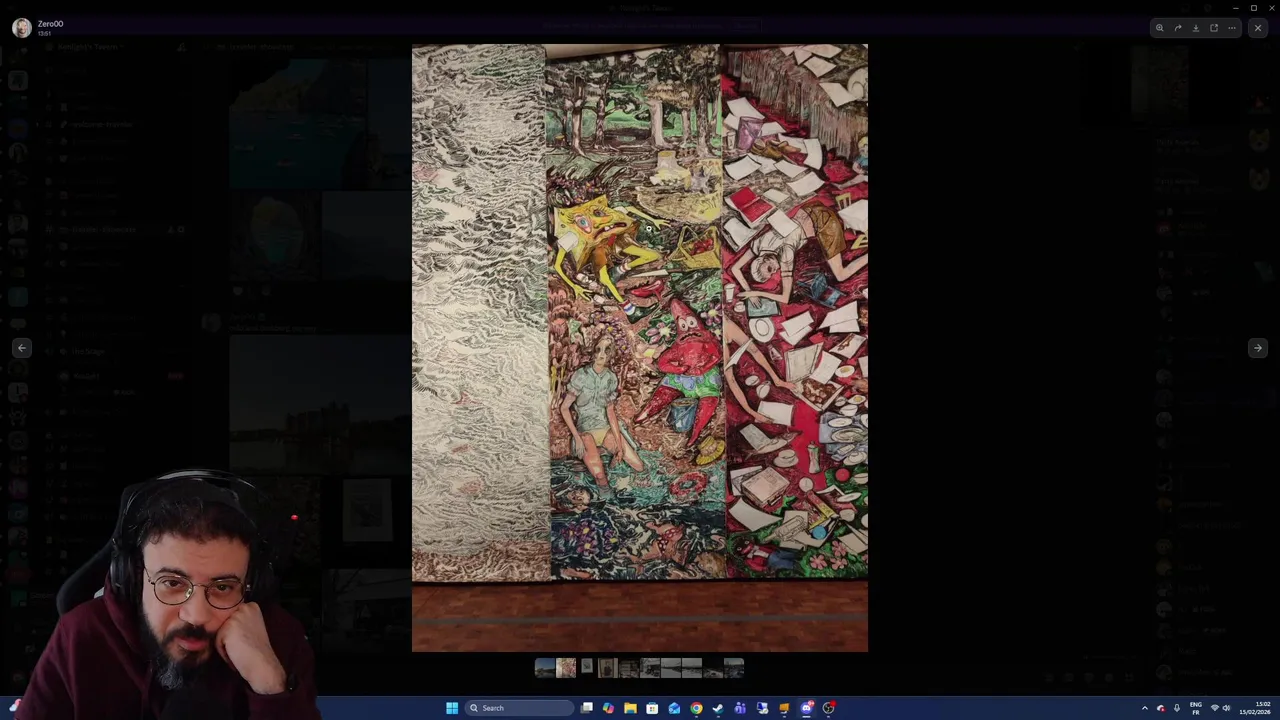Viewport: 1280px width, 720px height.
Task: Click the Zero00 username text
Action: click(x=50, y=24)
